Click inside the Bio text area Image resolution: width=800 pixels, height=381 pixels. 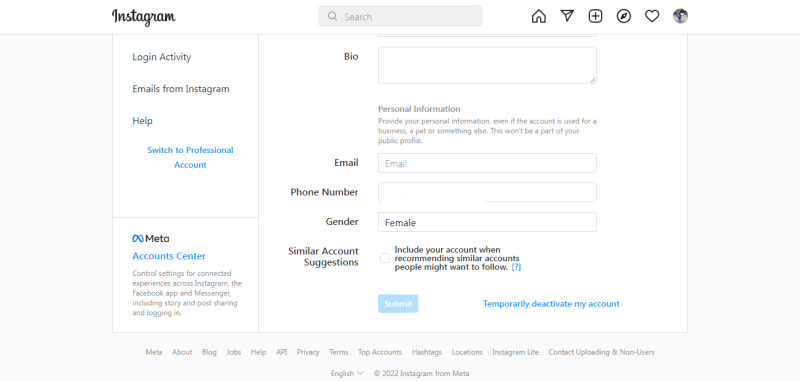pyautogui.click(x=487, y=65)
